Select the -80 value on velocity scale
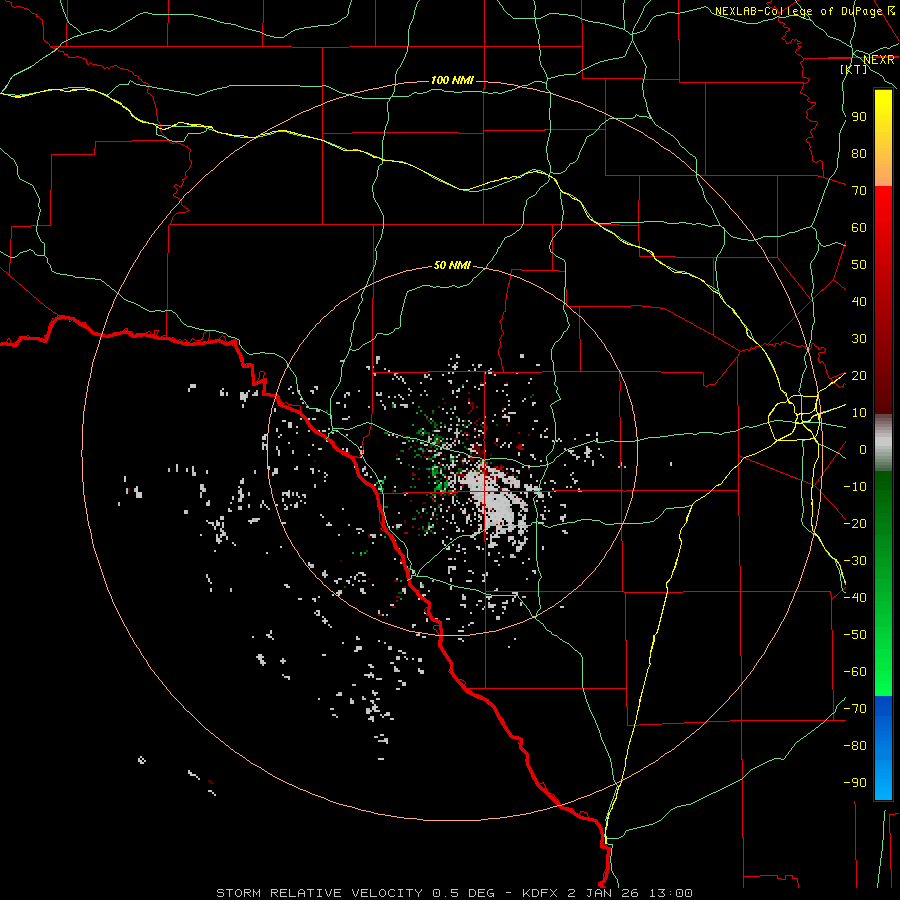The width and height of the screenshot is (900, 900). (855, 746)
